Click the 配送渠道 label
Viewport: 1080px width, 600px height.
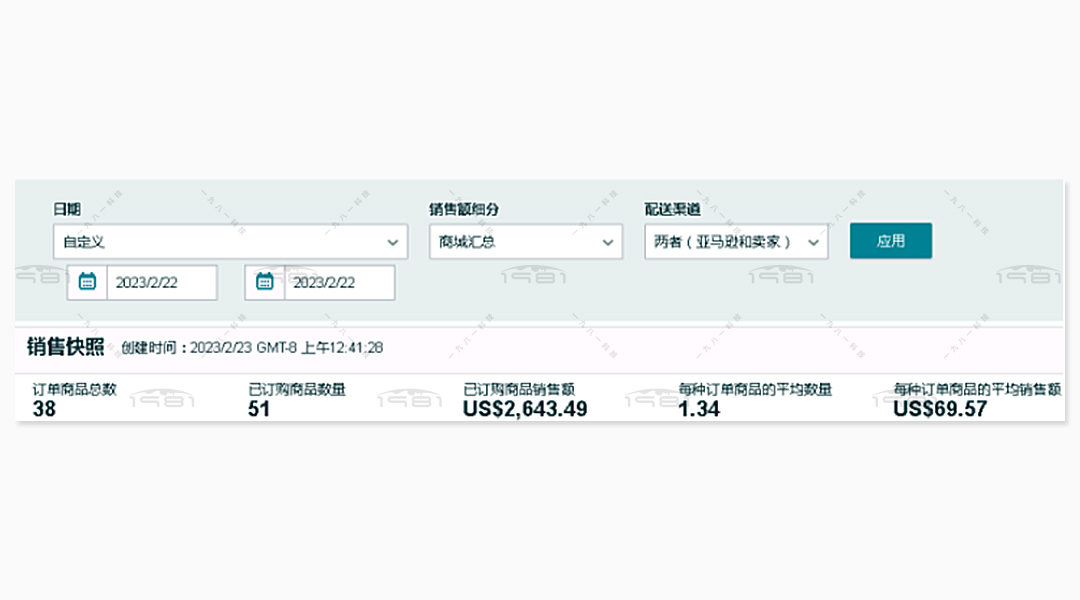point(672,209)
